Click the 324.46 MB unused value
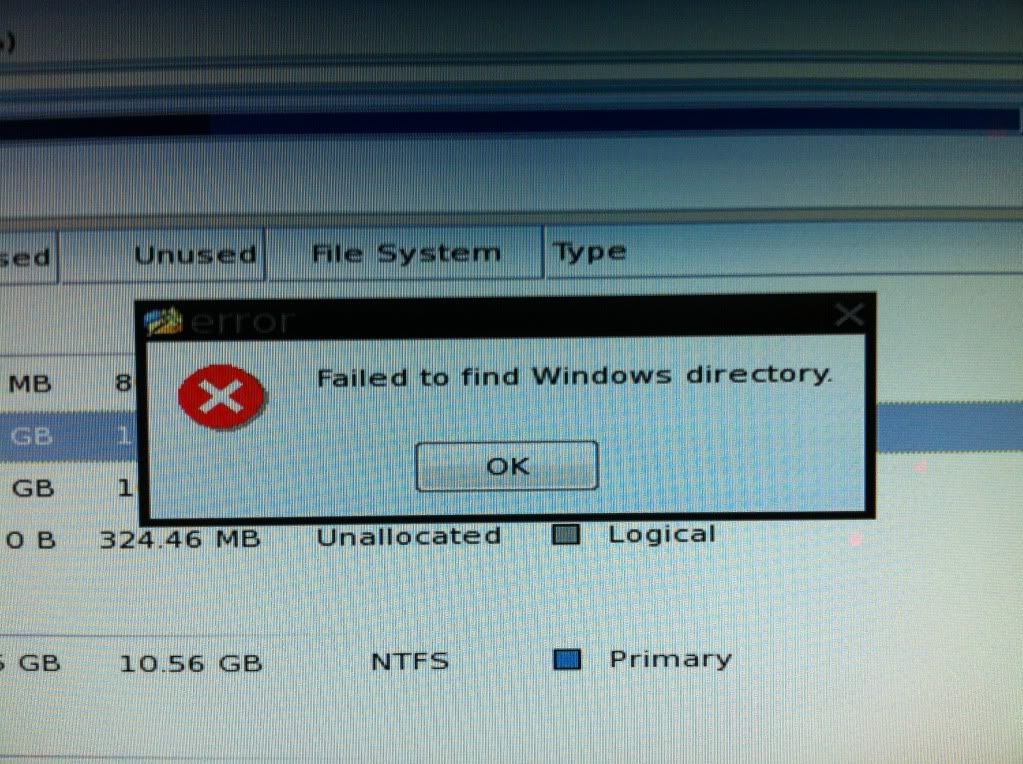This screenshot has width=1023, height=764. coord(180,540)
